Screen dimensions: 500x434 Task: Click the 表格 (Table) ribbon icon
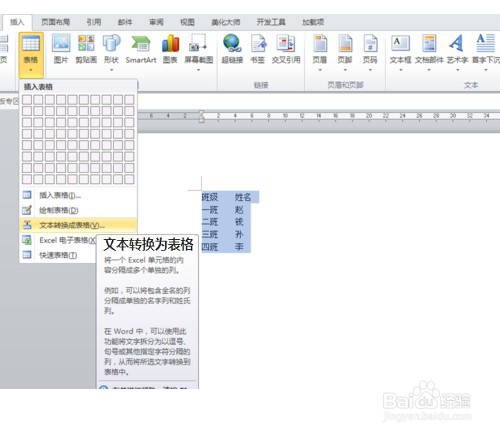(x=31, y=43)
